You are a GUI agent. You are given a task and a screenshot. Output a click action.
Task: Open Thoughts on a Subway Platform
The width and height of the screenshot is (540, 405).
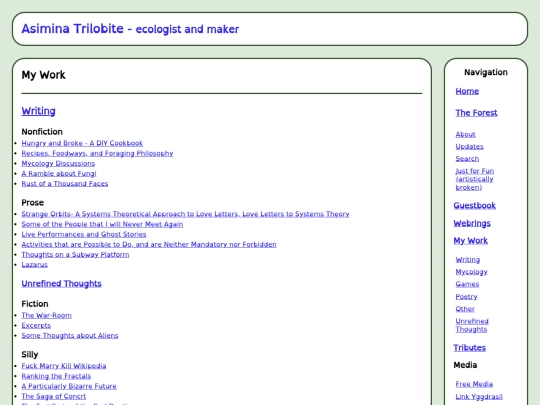click(x=75, y=255)
